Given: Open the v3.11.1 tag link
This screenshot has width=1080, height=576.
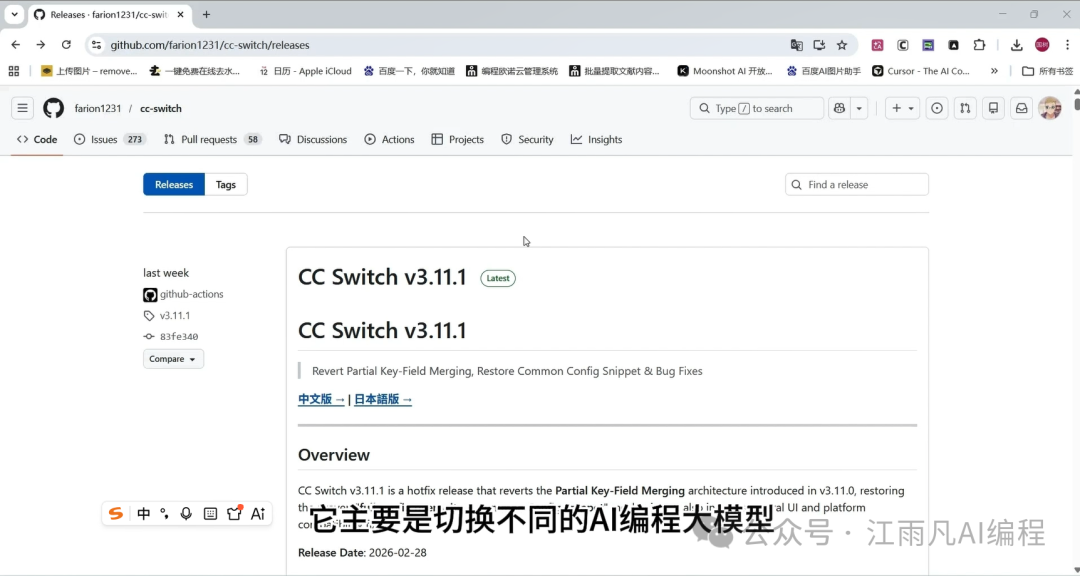Looking at the screenshot, I should pos(175,316).
